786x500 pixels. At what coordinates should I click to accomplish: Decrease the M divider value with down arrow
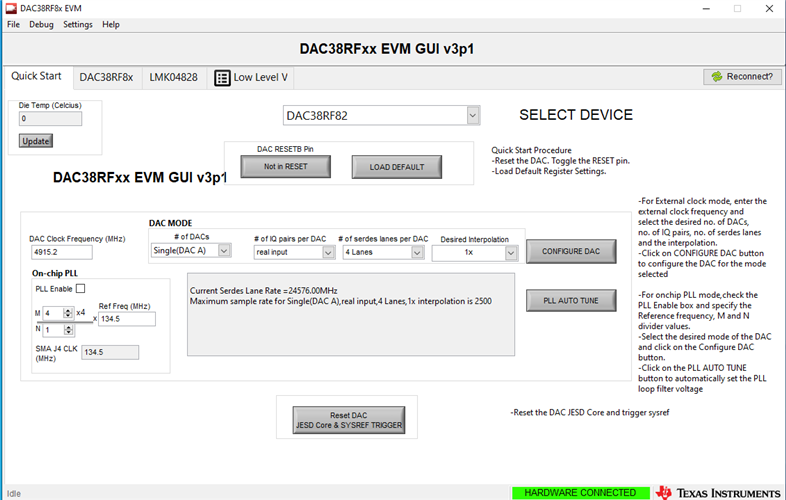coord(68,316)
